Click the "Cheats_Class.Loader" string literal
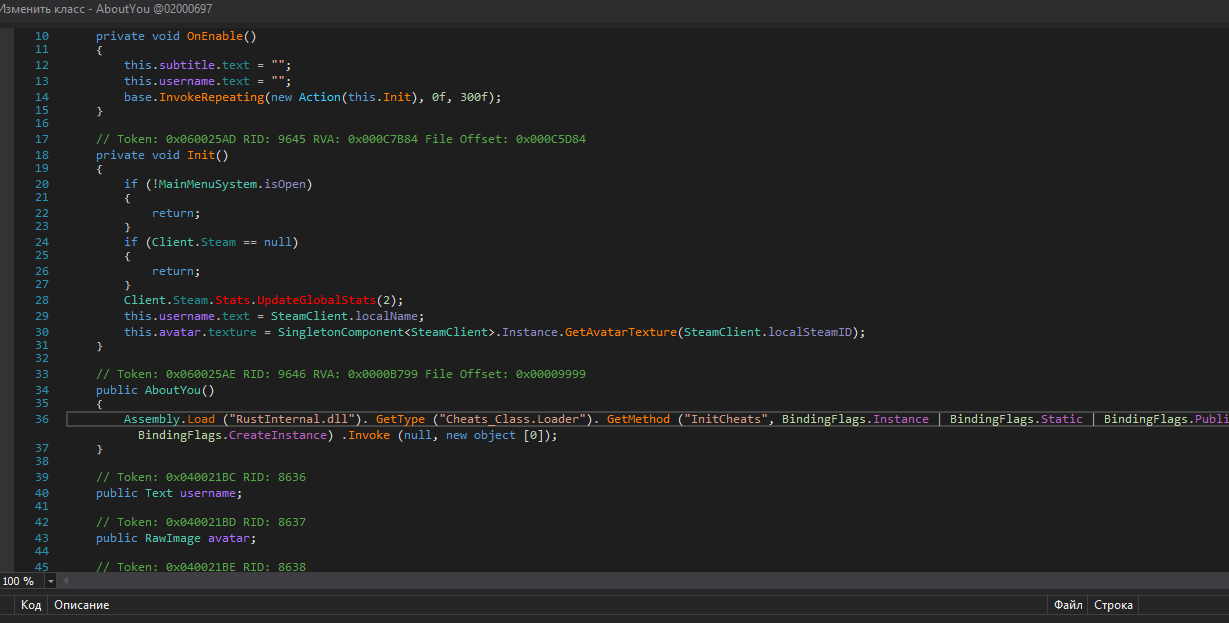 (514, 419)
